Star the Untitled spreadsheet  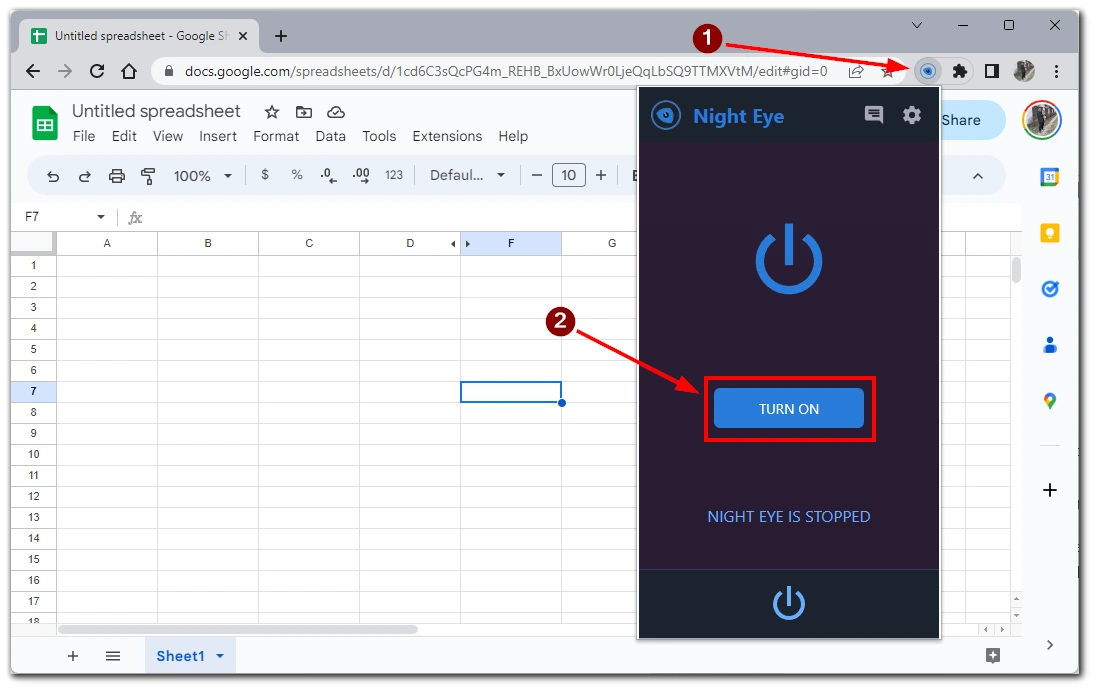coord(272,112)
